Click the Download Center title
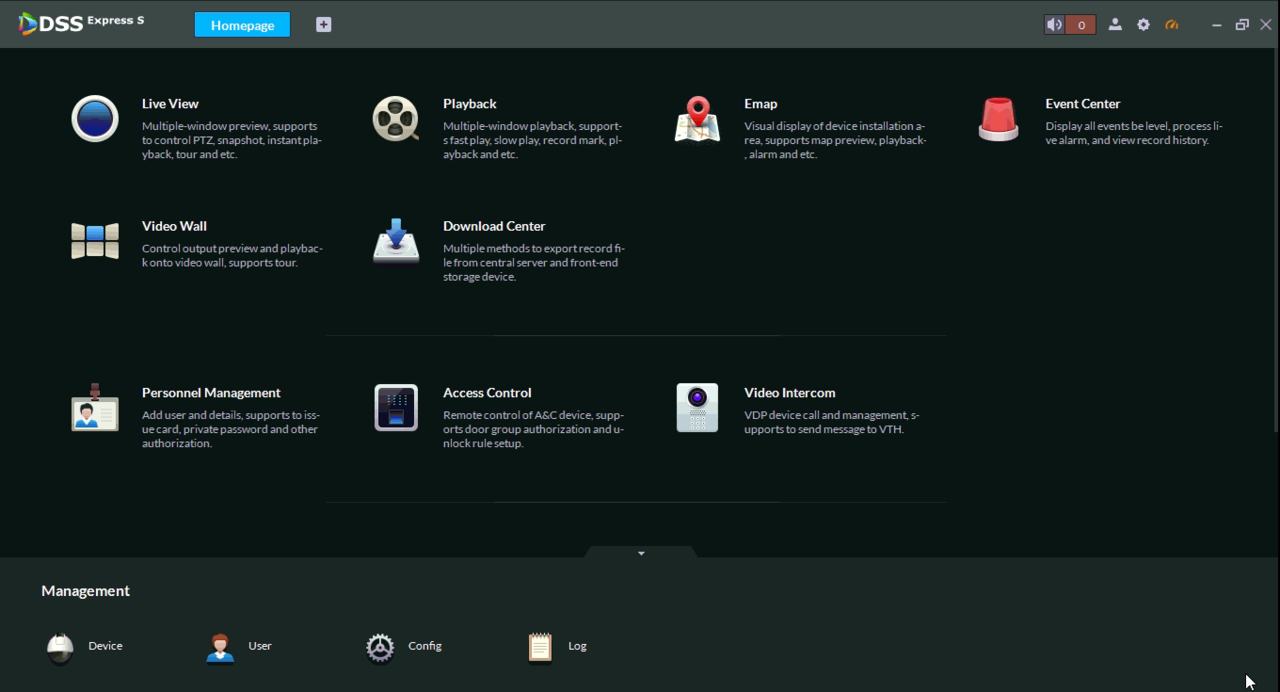Viewport: 1280px width, 692px height. pos(494,226)
